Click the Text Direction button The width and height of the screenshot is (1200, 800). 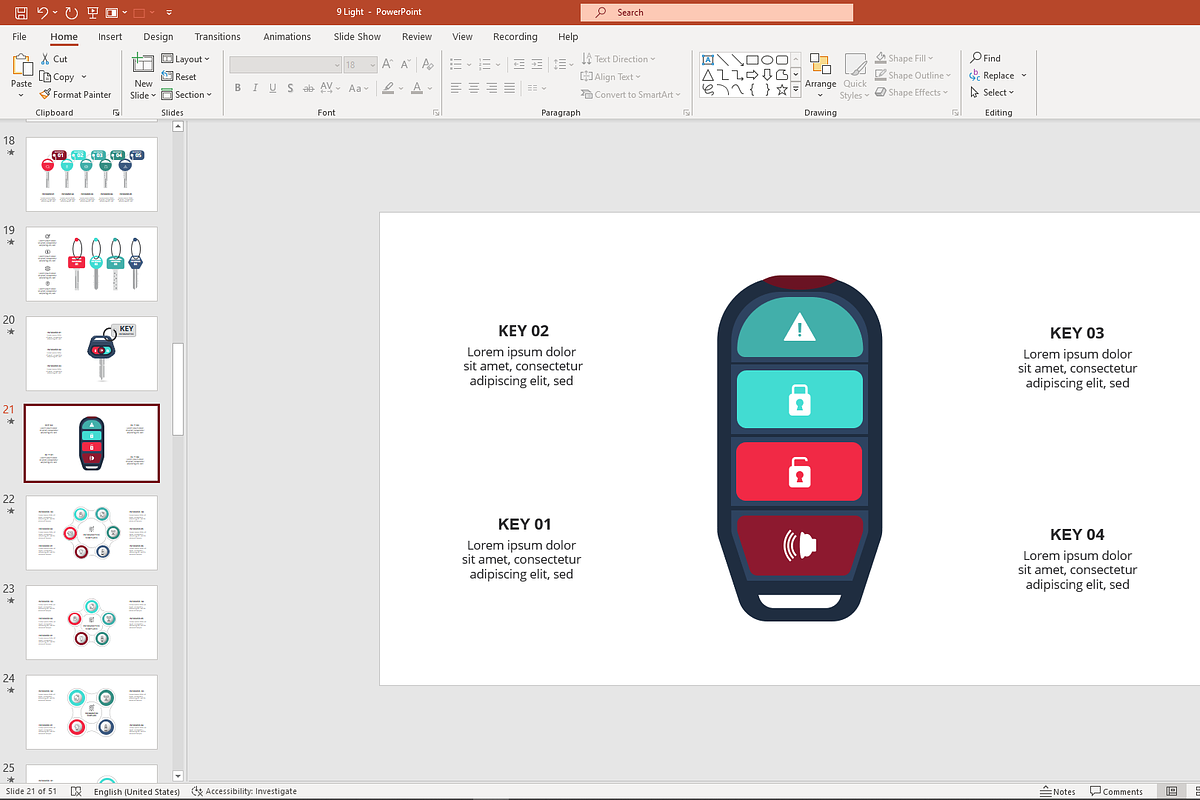point(618,59)
